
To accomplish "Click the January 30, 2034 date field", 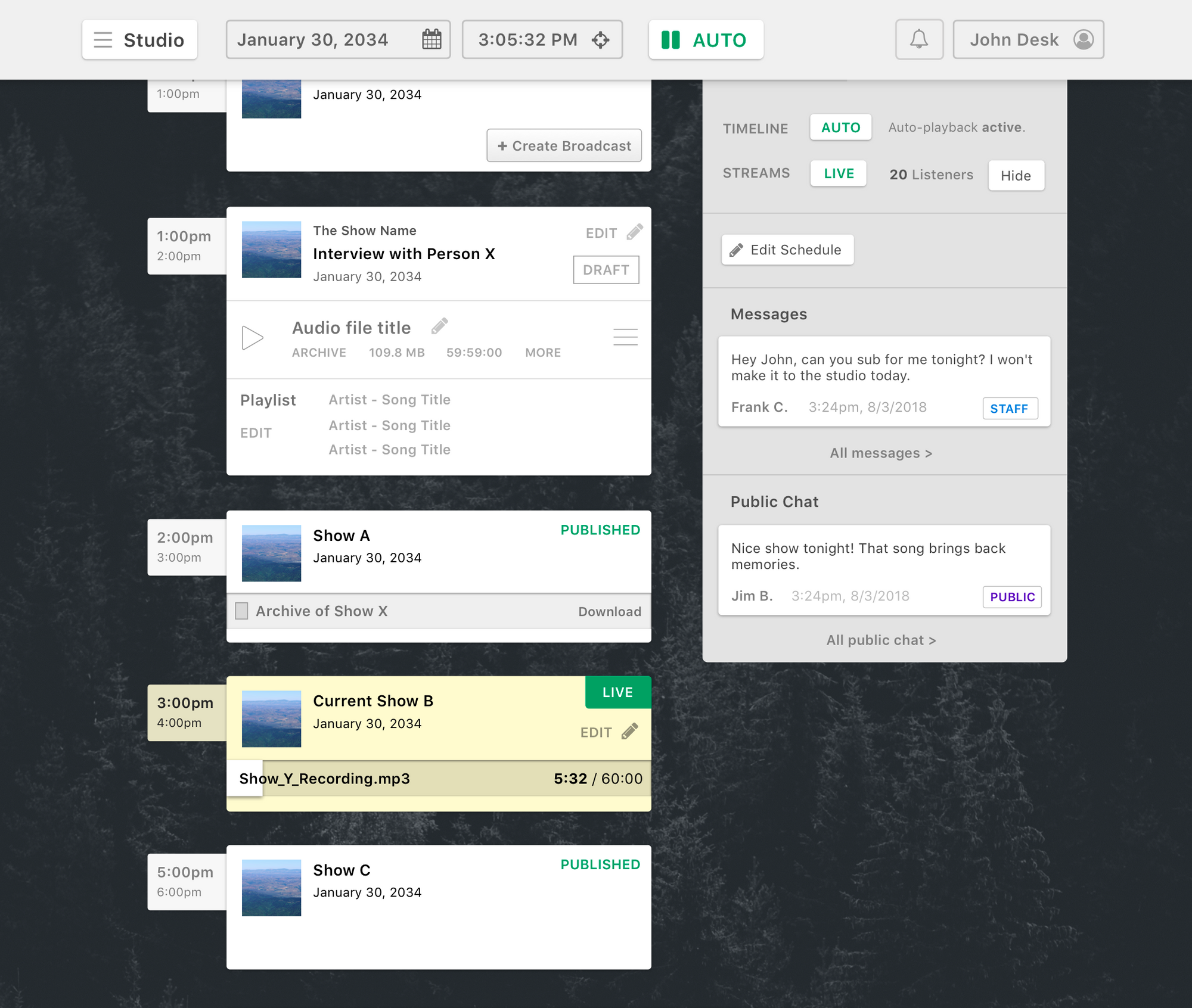I will coord(338,39).
